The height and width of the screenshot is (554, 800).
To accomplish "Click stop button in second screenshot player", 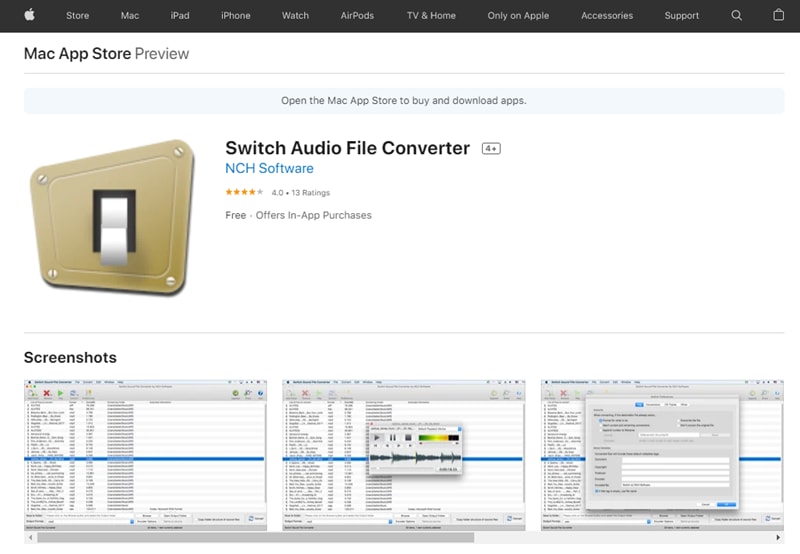I will tap(408, 438).
